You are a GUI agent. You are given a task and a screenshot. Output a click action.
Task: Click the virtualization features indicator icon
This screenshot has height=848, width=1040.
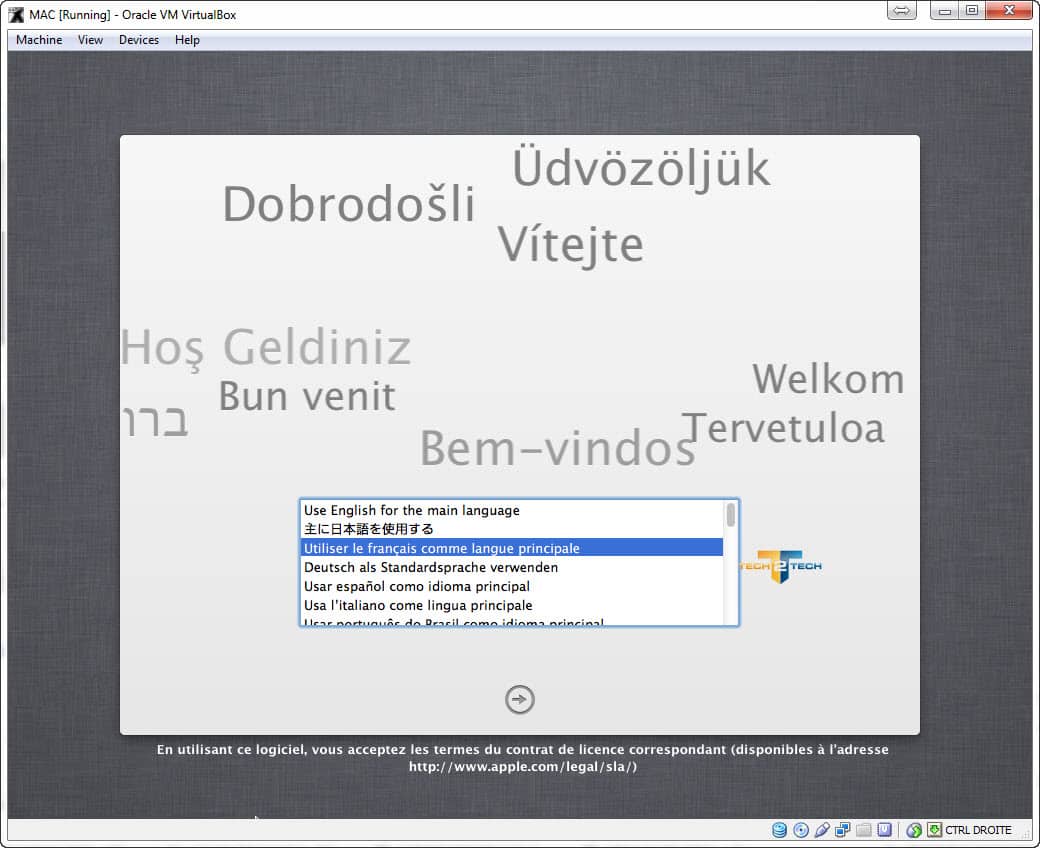pos(884,829)
